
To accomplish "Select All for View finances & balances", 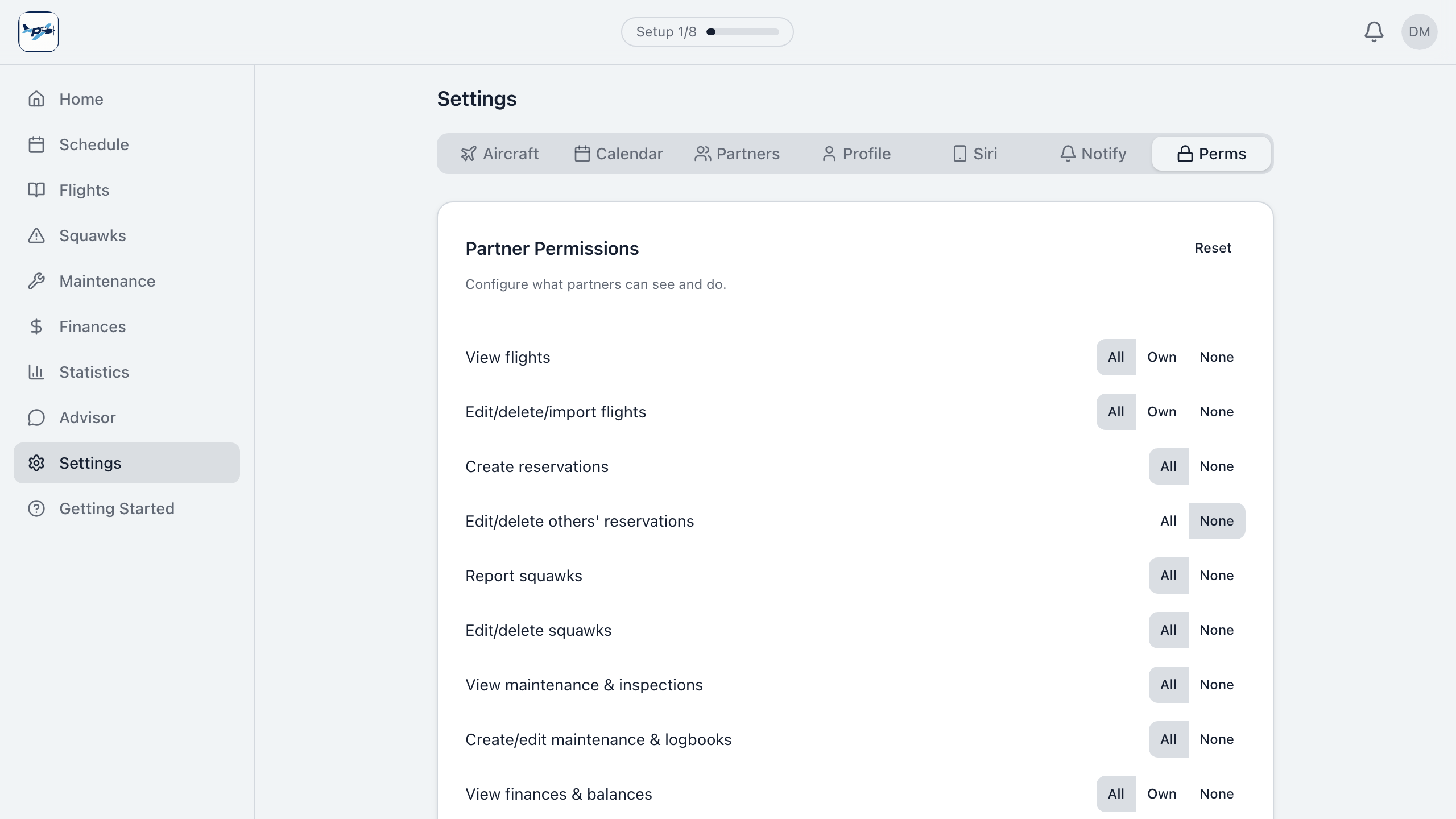I will (x=1116, y=794).
